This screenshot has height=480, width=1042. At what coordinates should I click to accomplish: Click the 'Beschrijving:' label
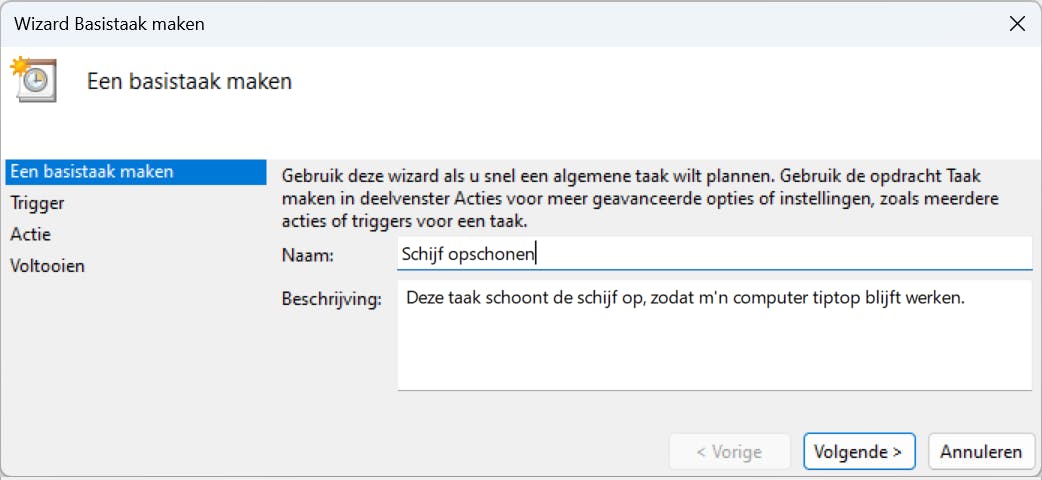pyautogui.click(x=332, y=299)
